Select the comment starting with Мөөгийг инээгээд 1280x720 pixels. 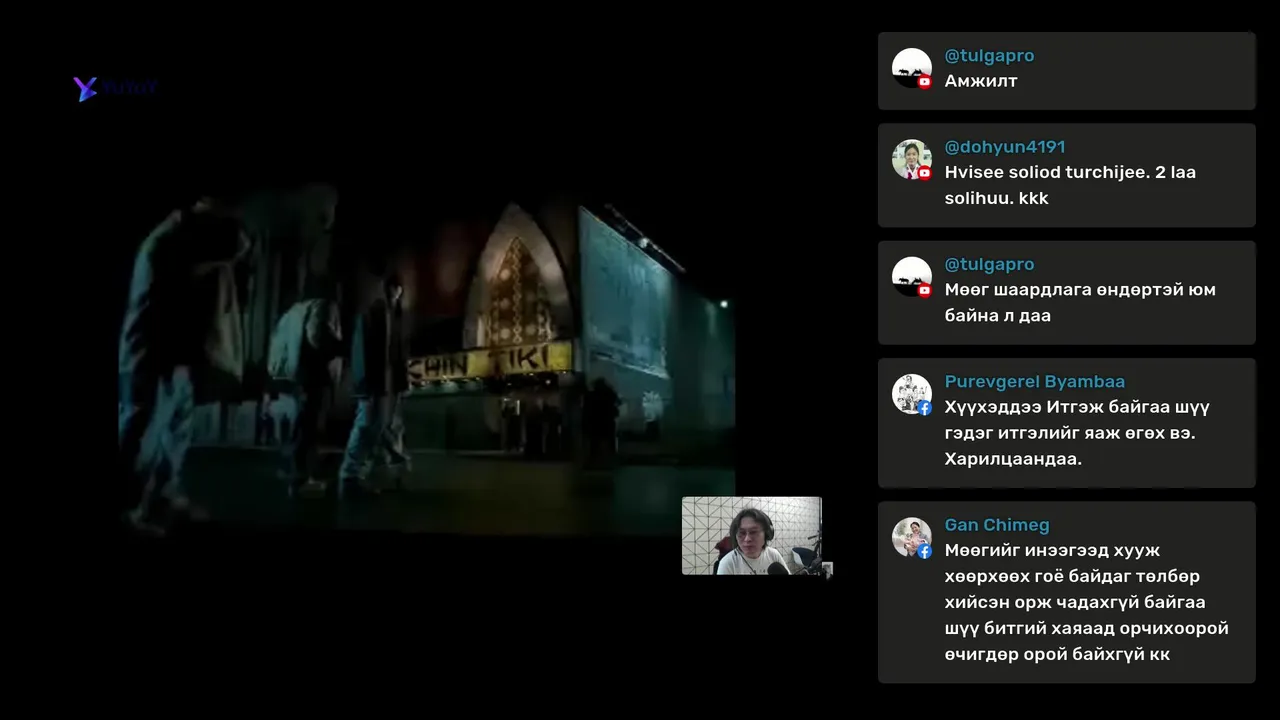[1087, 602]
